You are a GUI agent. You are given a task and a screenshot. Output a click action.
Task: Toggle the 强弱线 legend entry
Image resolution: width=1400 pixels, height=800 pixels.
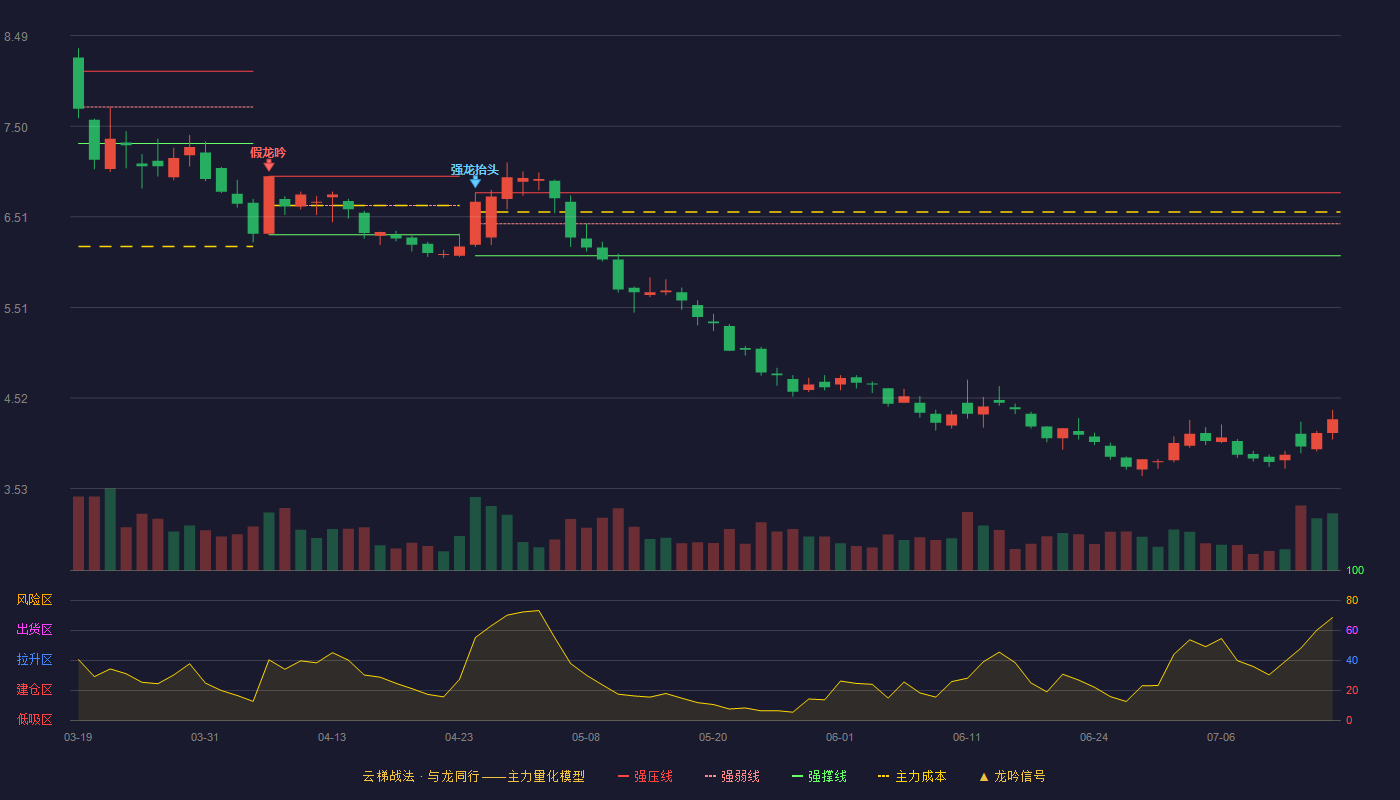click(x=732, y=776)
